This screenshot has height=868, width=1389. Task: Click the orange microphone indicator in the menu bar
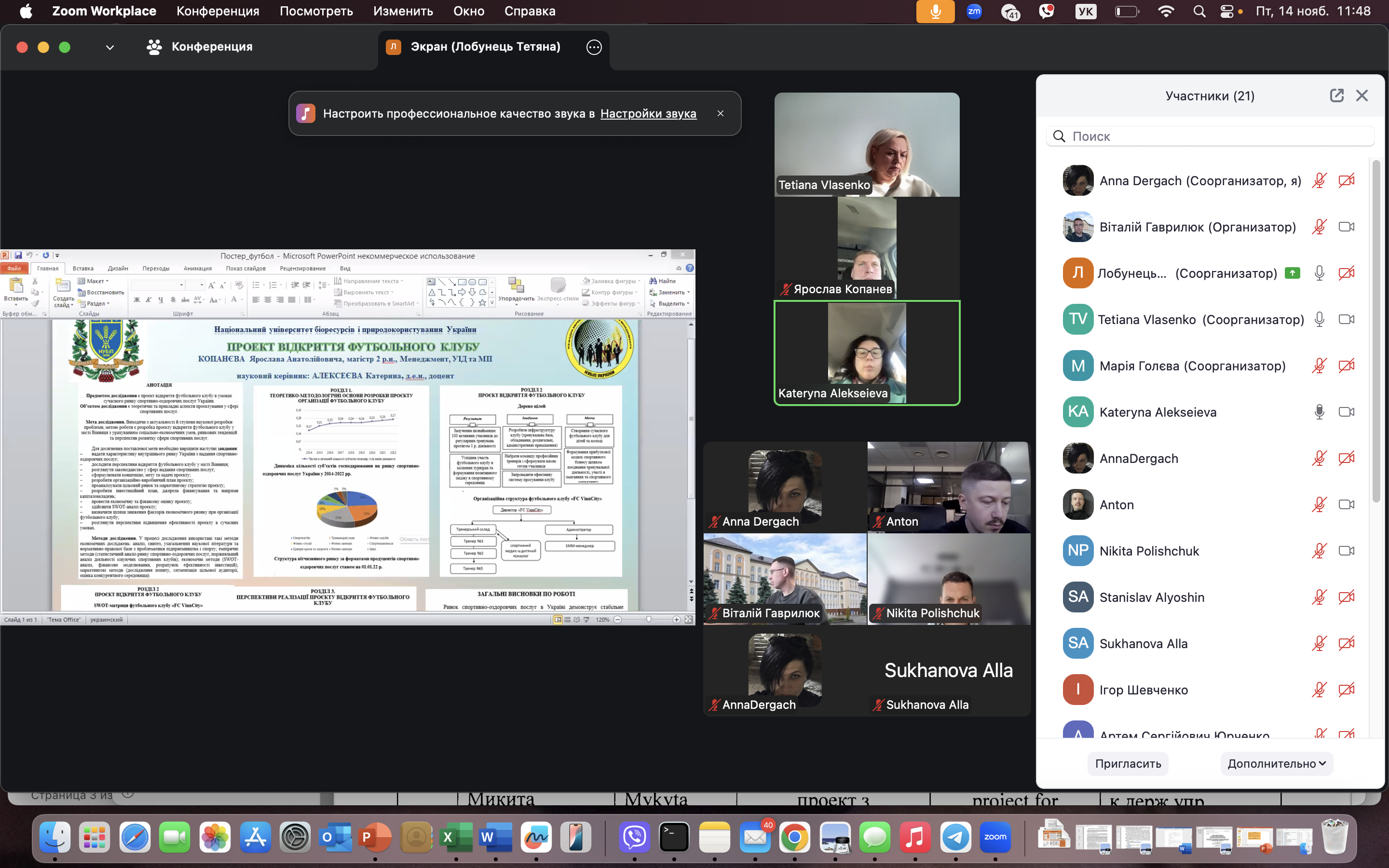coord(935,12)
